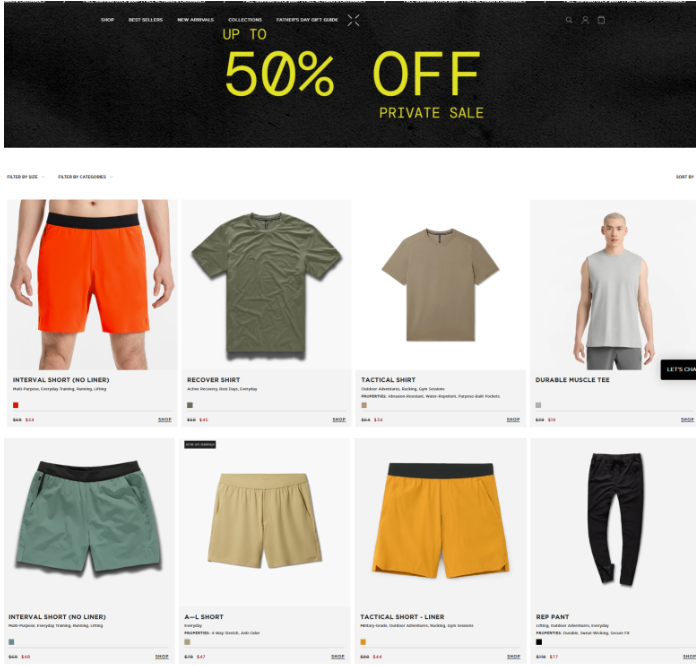Viewport: 696px width, 666px height.
Task: Select the orange swatch for Interval Short
Action: (16, 405)
